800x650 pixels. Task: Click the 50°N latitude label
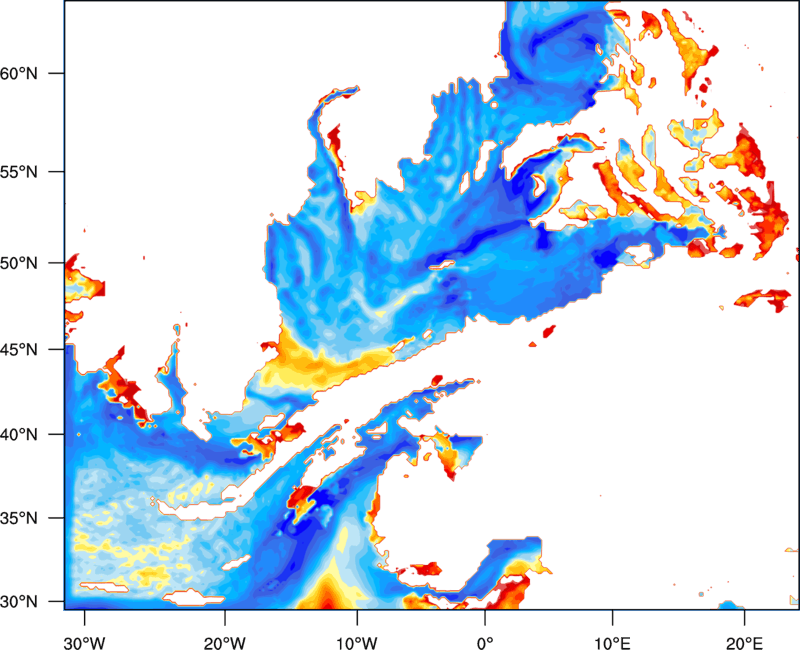[19, 263]
